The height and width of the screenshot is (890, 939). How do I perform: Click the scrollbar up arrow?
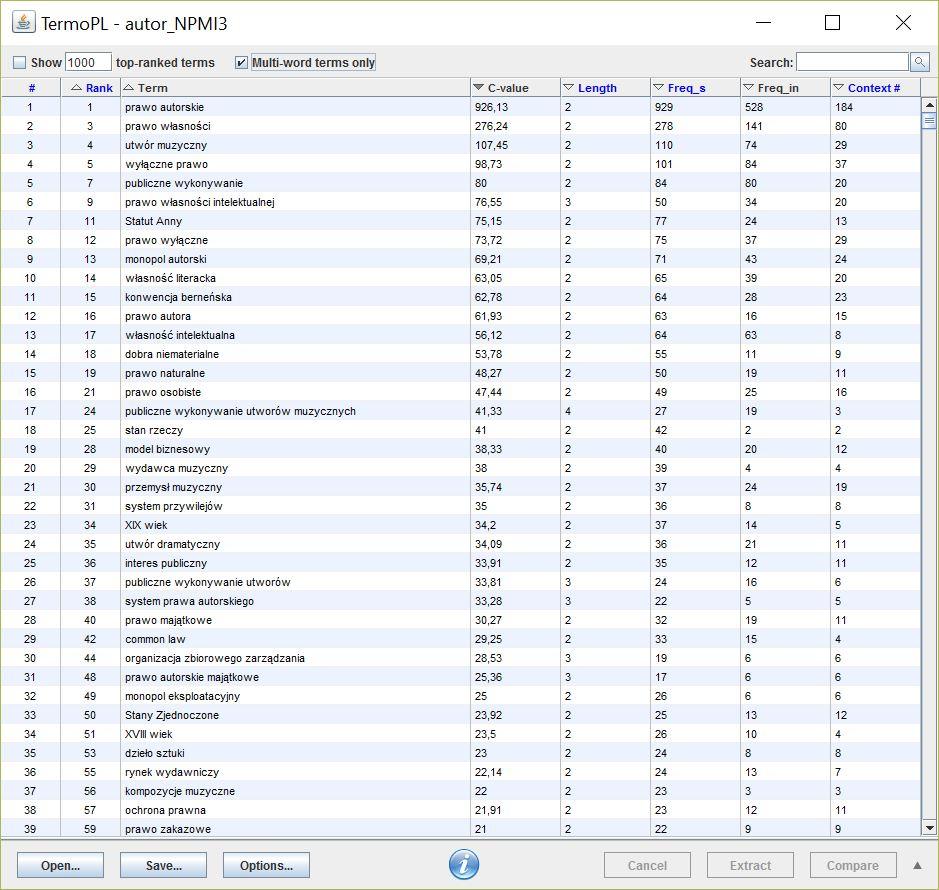click(929, 105)
